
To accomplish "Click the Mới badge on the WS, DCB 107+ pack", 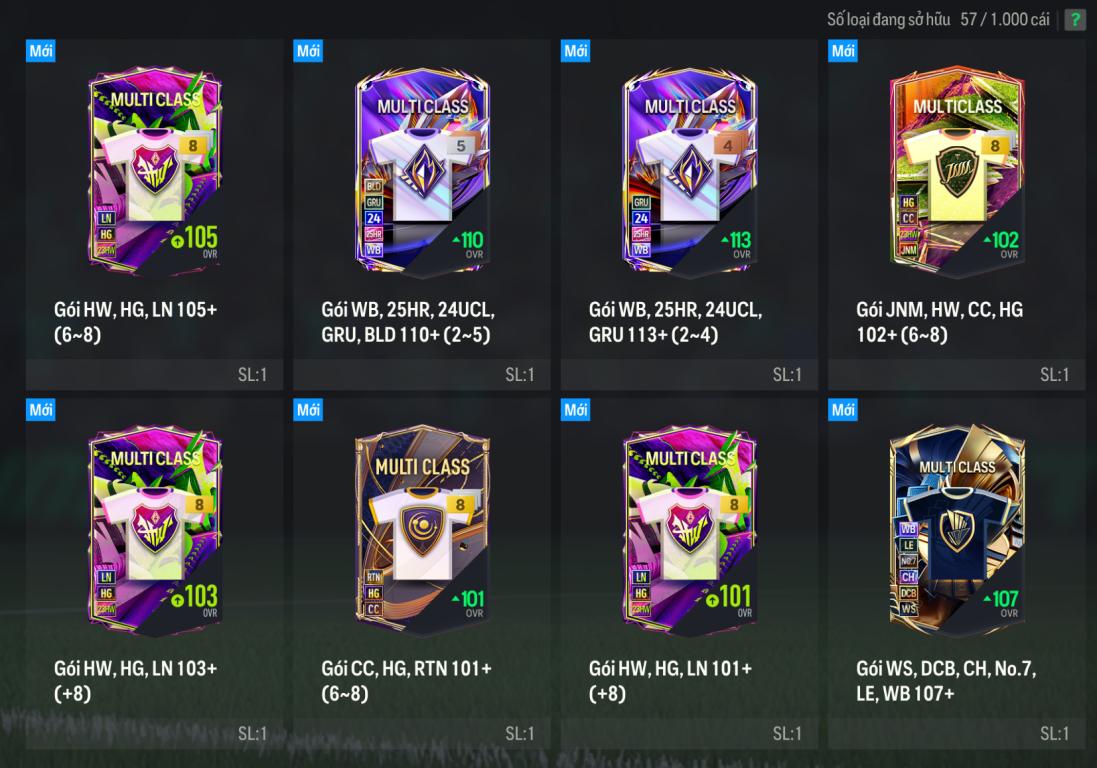I will tap(842, 410).
